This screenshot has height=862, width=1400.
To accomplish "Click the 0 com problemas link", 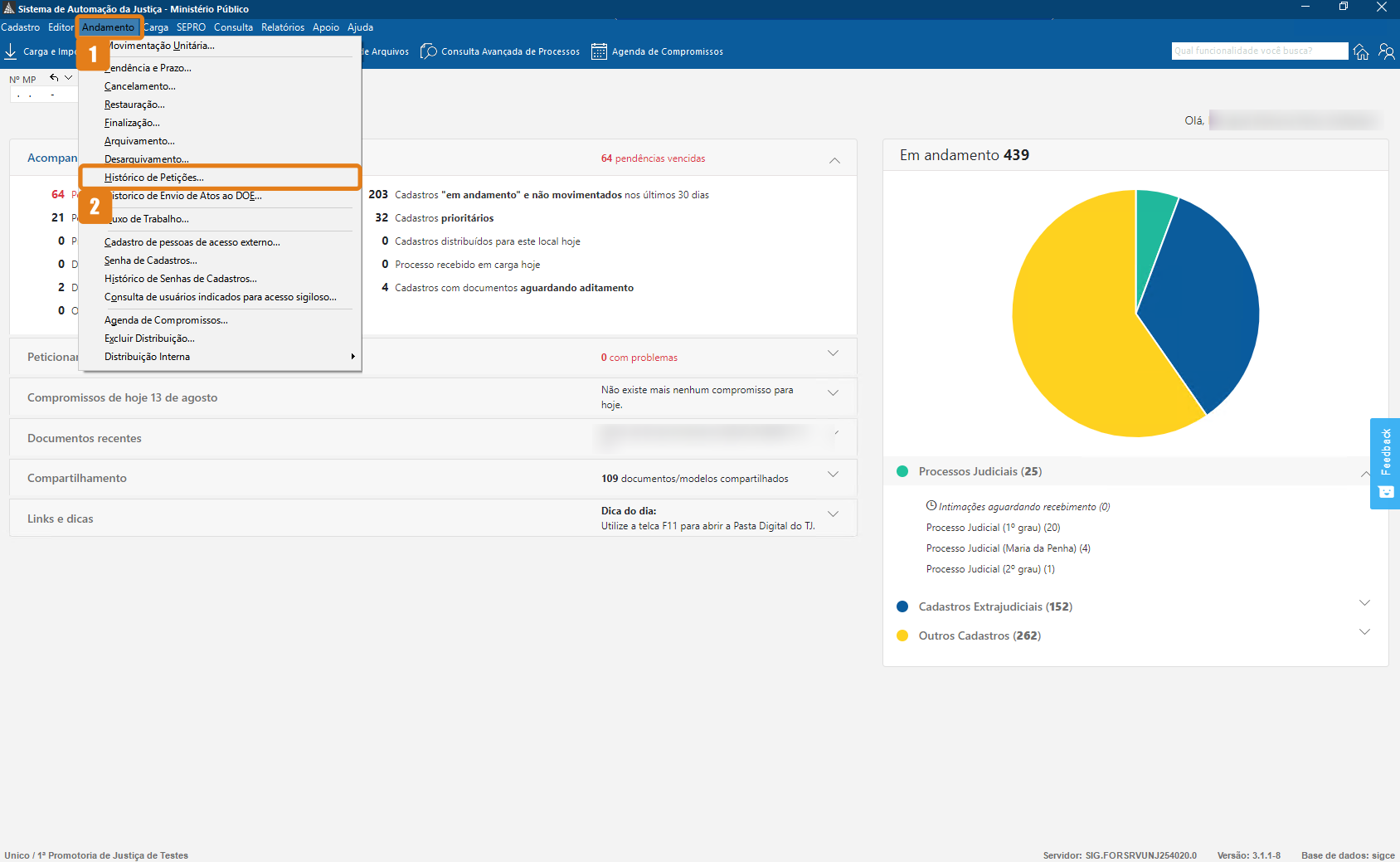I will pos(639,358).
